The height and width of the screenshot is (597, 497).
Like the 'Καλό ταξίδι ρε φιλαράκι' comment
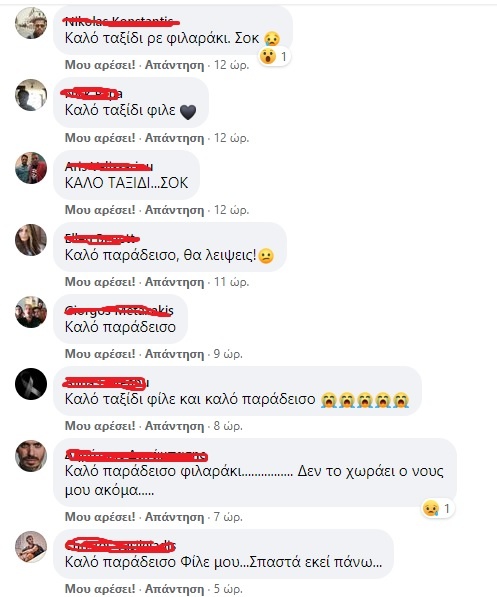pyautogui.click(x=100, y=65)
